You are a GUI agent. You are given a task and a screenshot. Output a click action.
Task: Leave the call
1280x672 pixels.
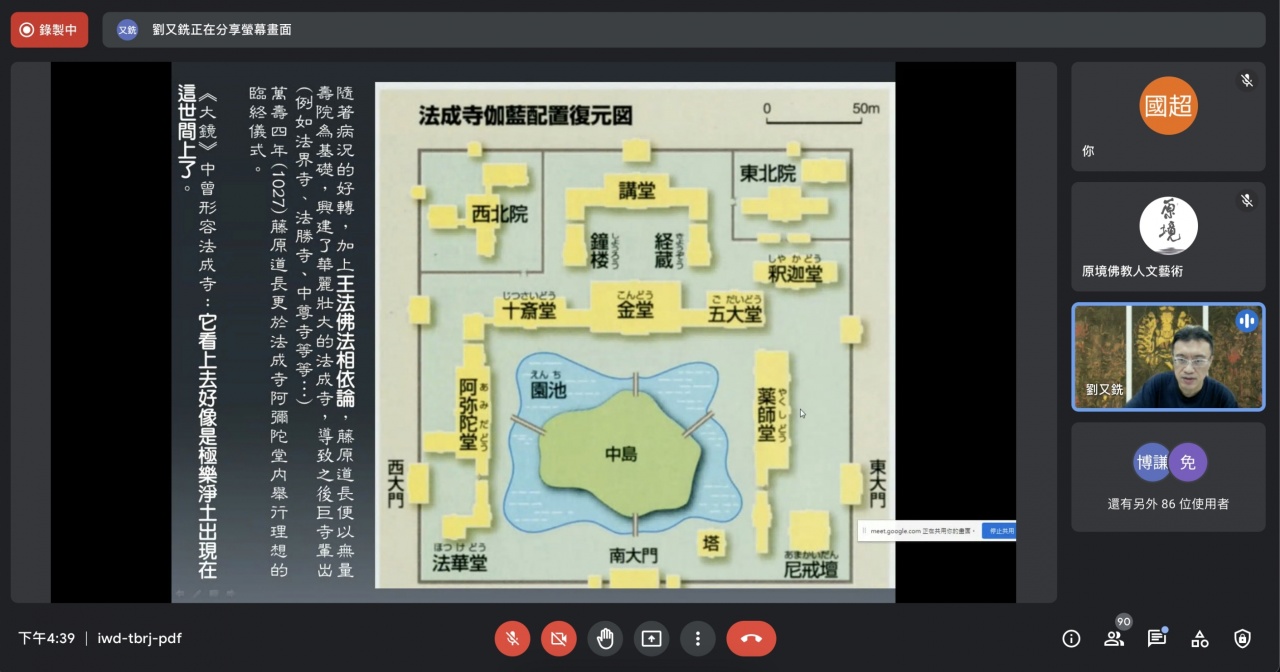click(751, 638)
